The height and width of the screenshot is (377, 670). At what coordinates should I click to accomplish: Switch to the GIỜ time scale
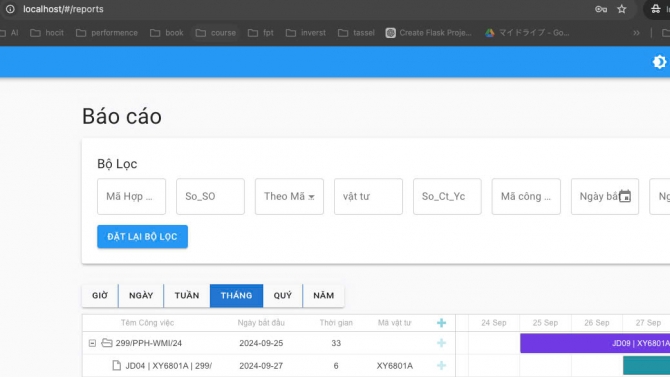[100, 295]
